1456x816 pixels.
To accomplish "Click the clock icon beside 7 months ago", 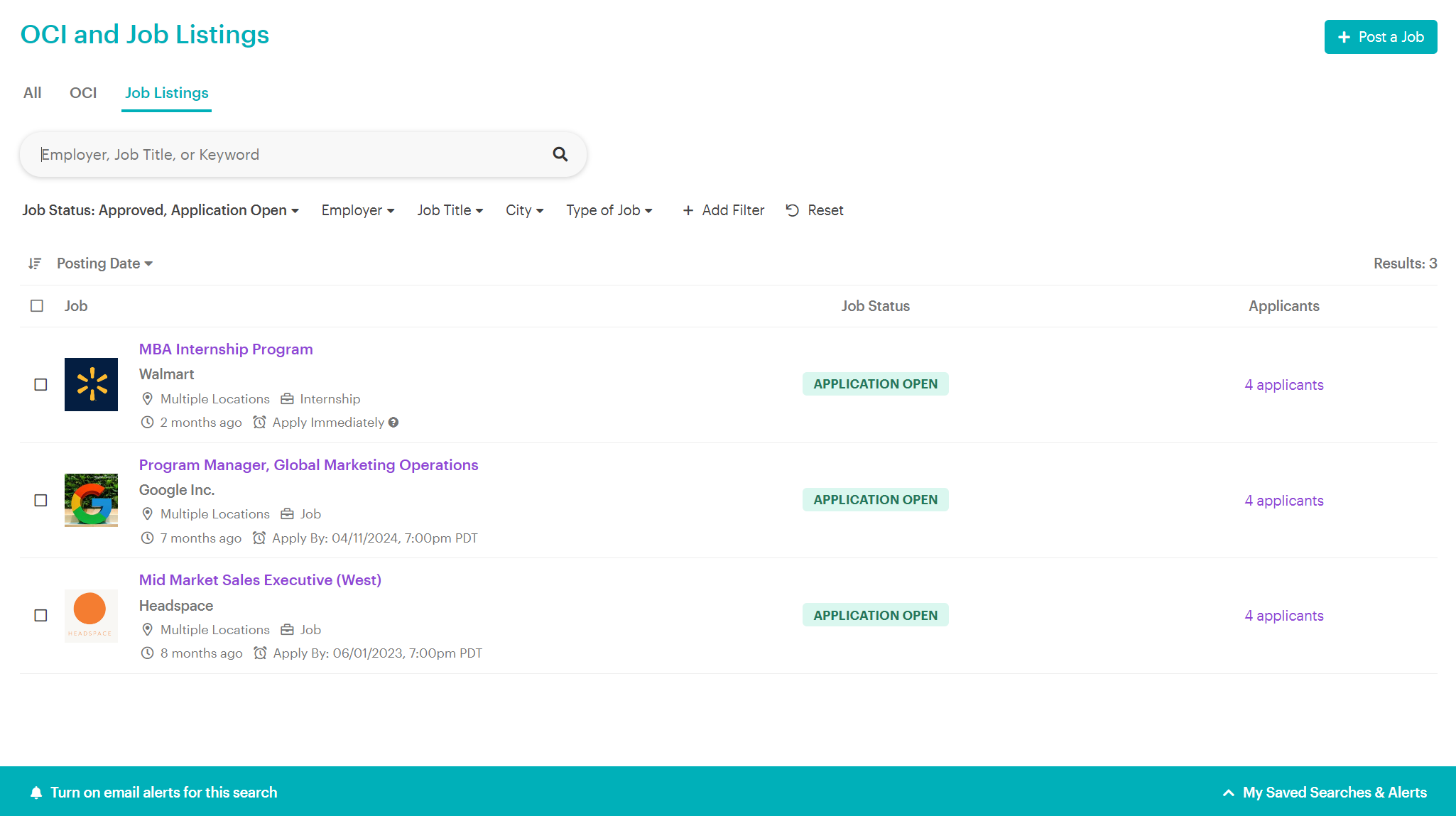I will point(147,538).
